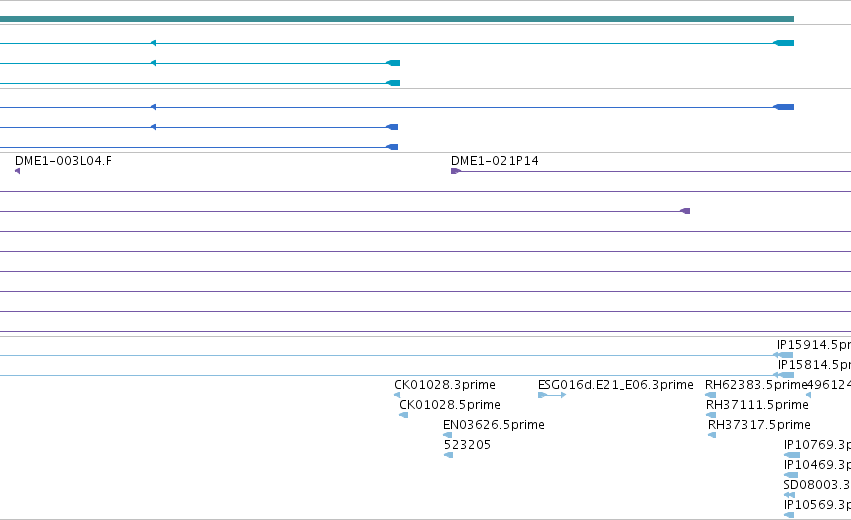
Task: Select the arrow glyph beneath CK01028.5prime
Action: click(x=403, y=415)
